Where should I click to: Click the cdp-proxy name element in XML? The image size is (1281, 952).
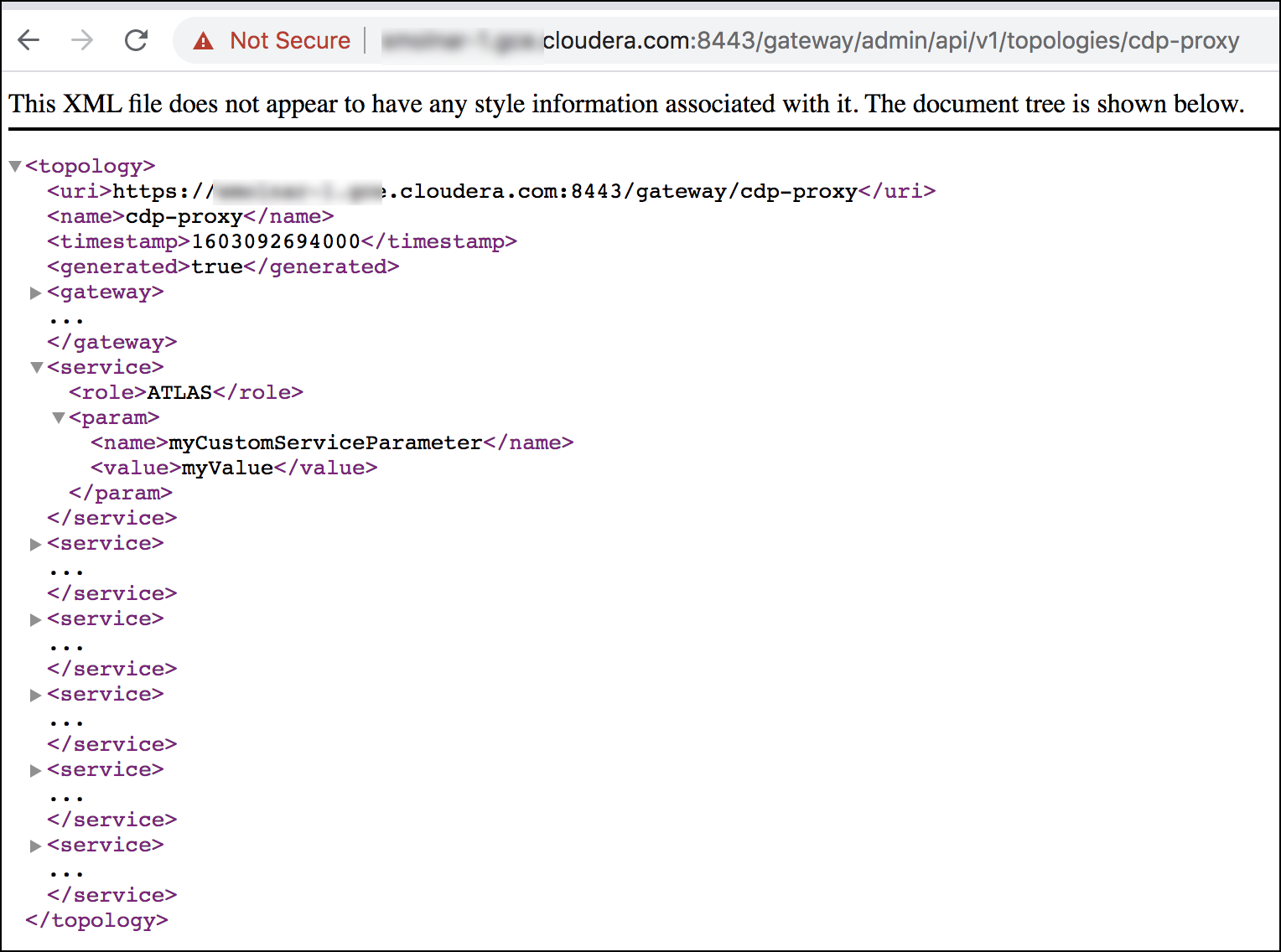click(184, 217)
